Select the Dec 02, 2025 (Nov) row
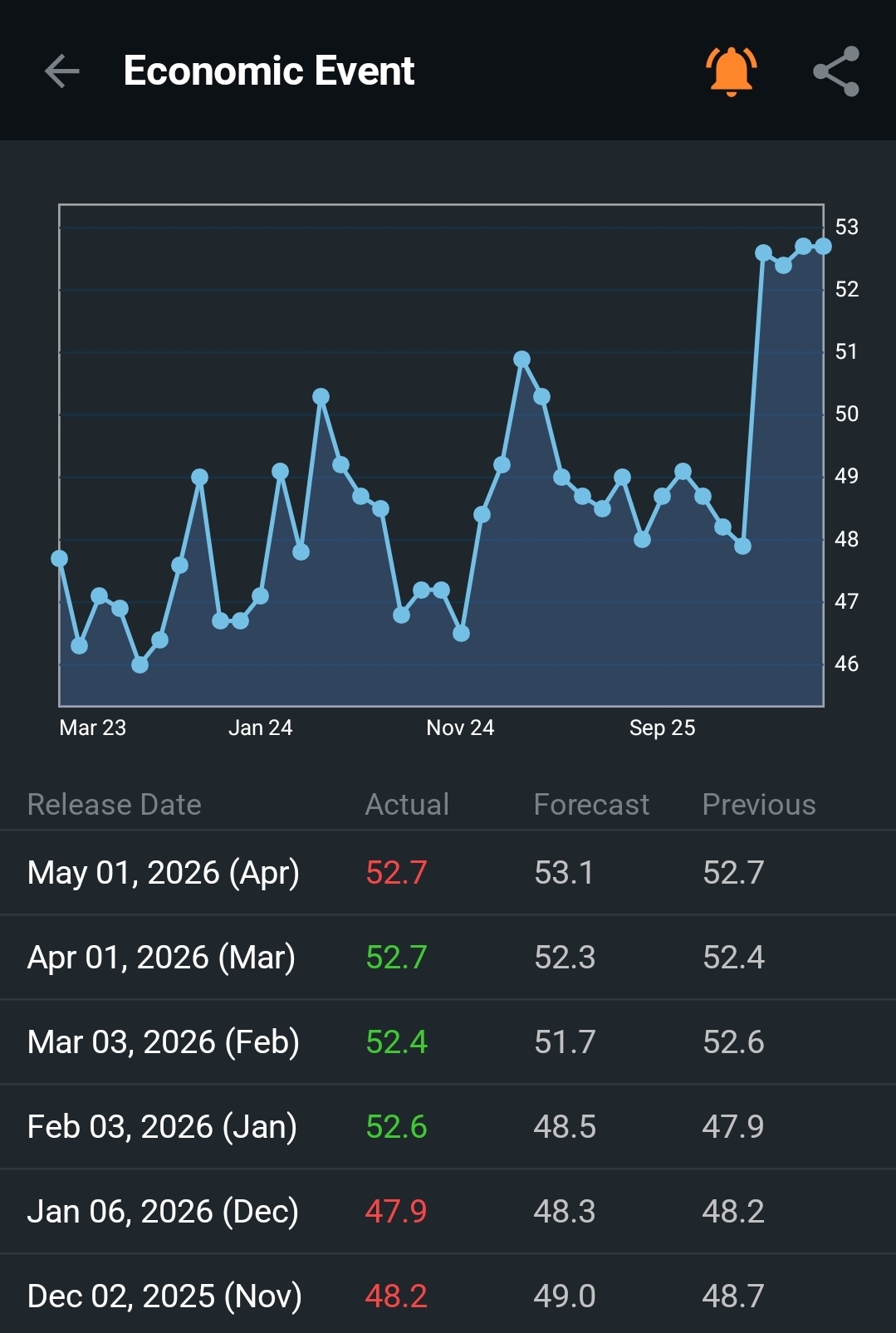Image resolution: width=896 pixels, height=1333 pixels. (448, 1295)
